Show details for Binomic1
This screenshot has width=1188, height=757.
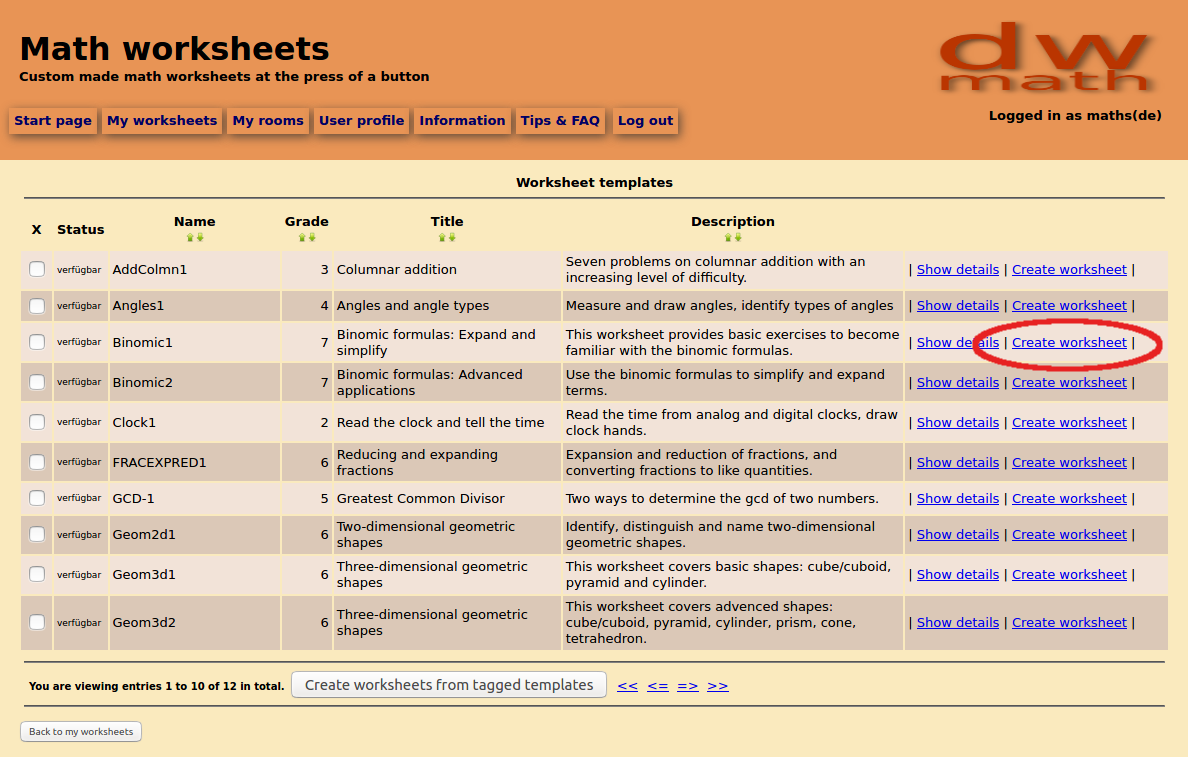click(x=958, y=343)
